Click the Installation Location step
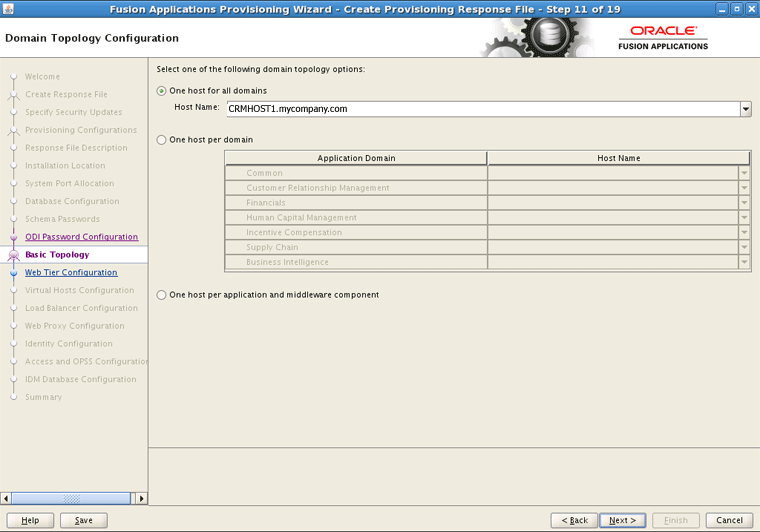The height and width of the screenshot is (532, 760). coord(65,166)
